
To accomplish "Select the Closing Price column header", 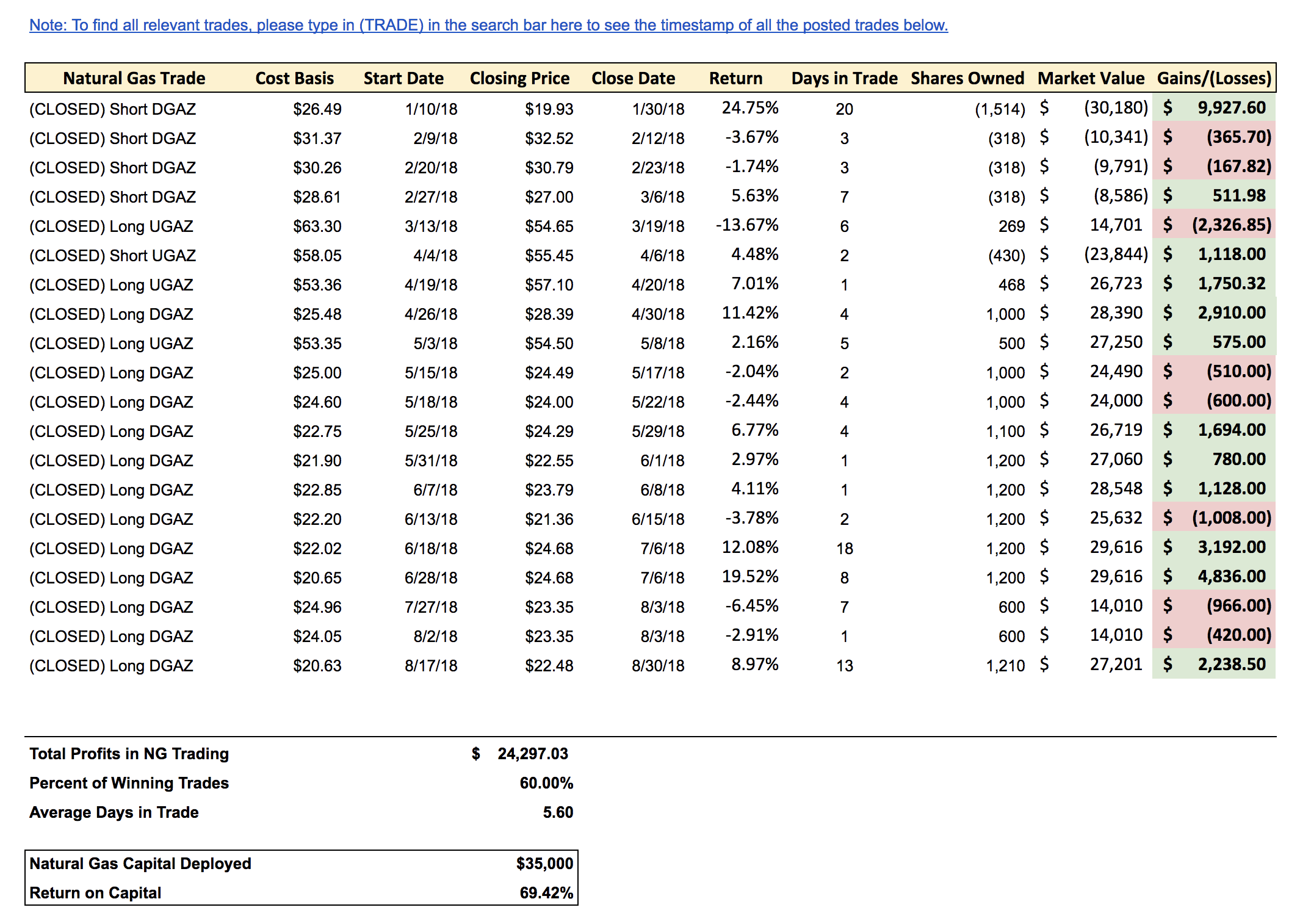I will [519, 78].
